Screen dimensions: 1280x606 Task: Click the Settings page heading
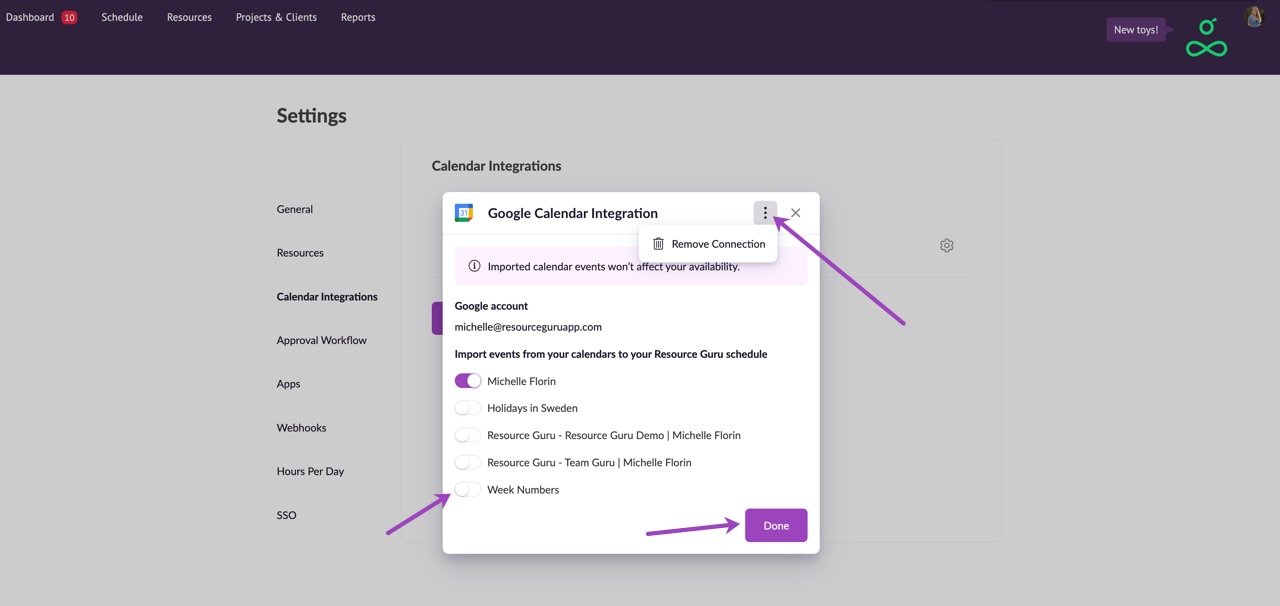click(x=312, y=116)
